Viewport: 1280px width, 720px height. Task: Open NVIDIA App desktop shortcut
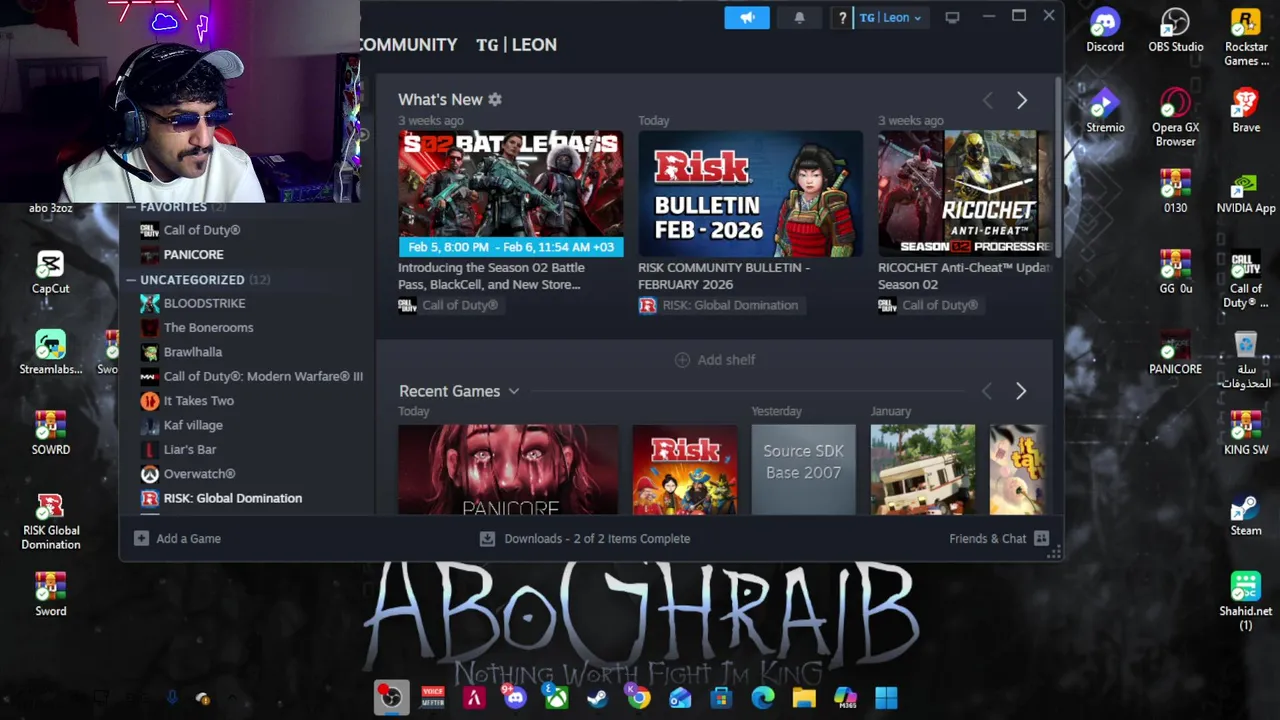1246,192
